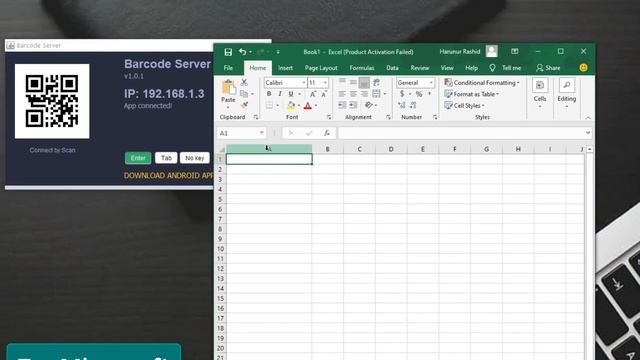Click the Tell me search box
Image resolution: width=640 pixels, height=360 pixels.
tap(505, 68)
